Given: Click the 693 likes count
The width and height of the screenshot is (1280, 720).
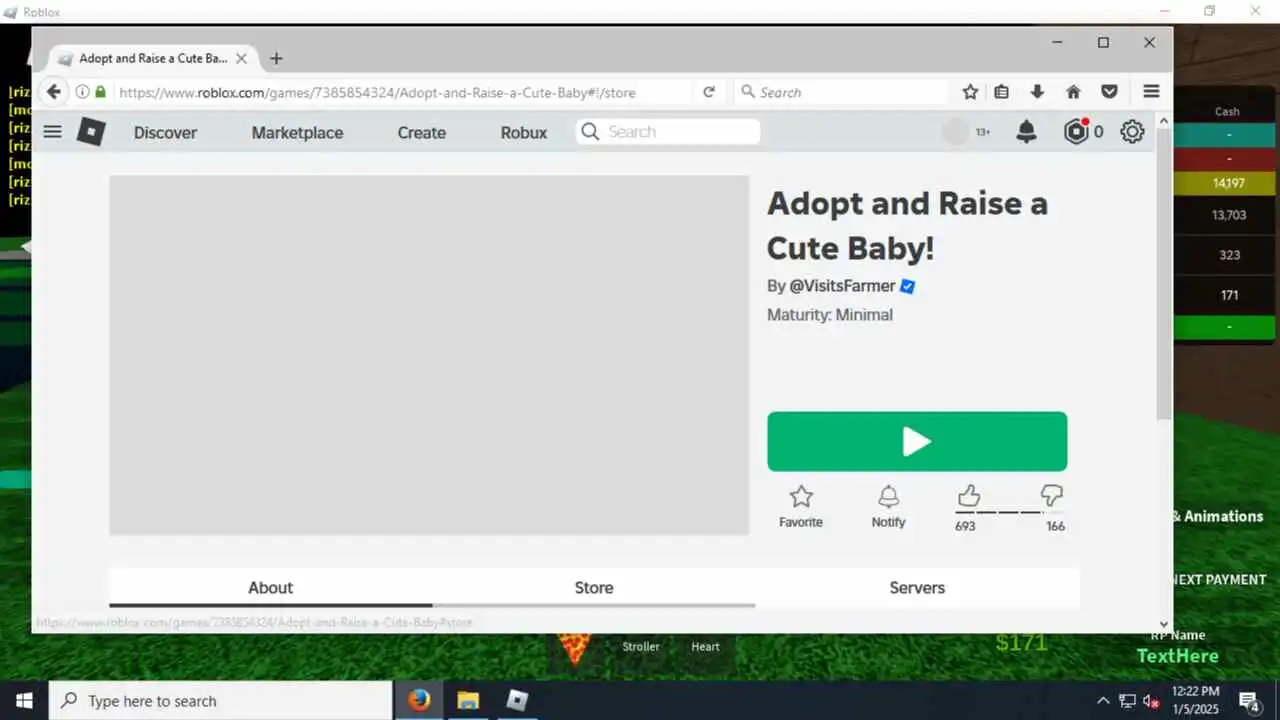Looking at the screenshot, I should click(x=965, y=526).
